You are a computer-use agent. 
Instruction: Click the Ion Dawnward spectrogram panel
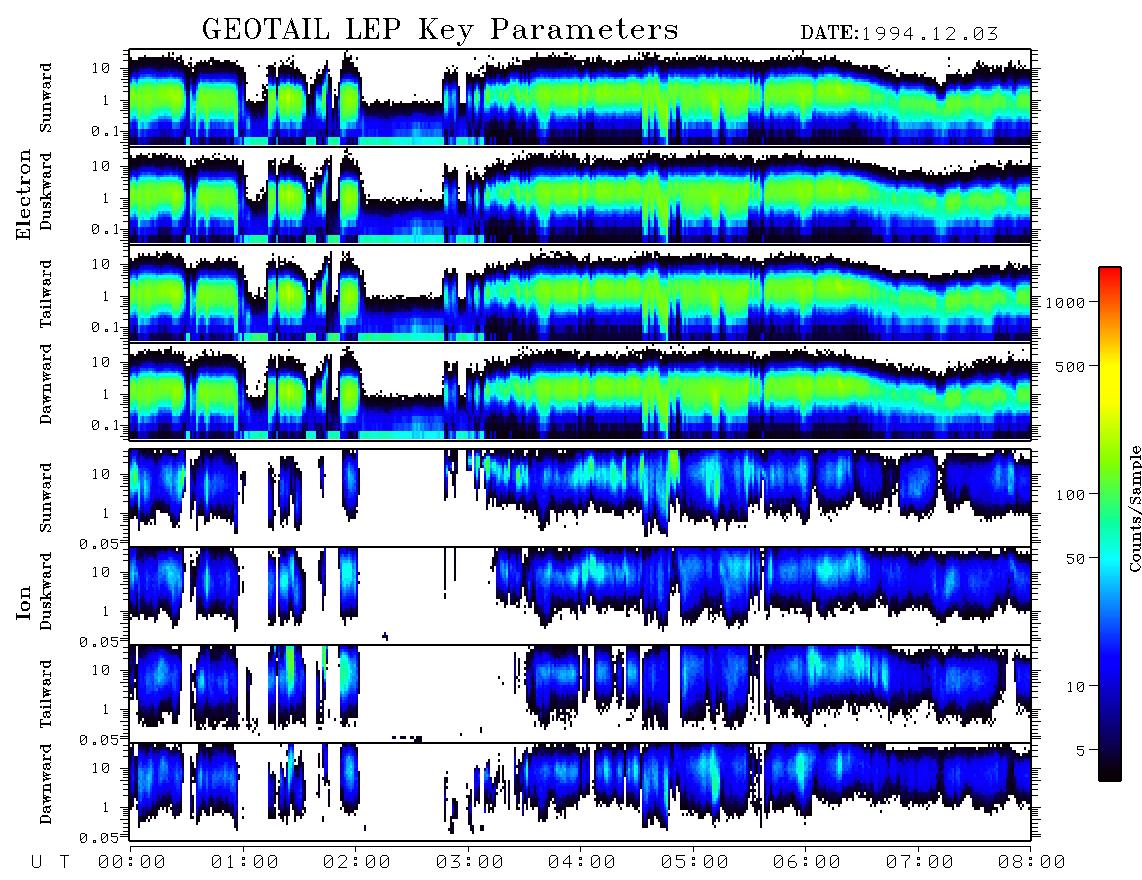click(580, 792)
